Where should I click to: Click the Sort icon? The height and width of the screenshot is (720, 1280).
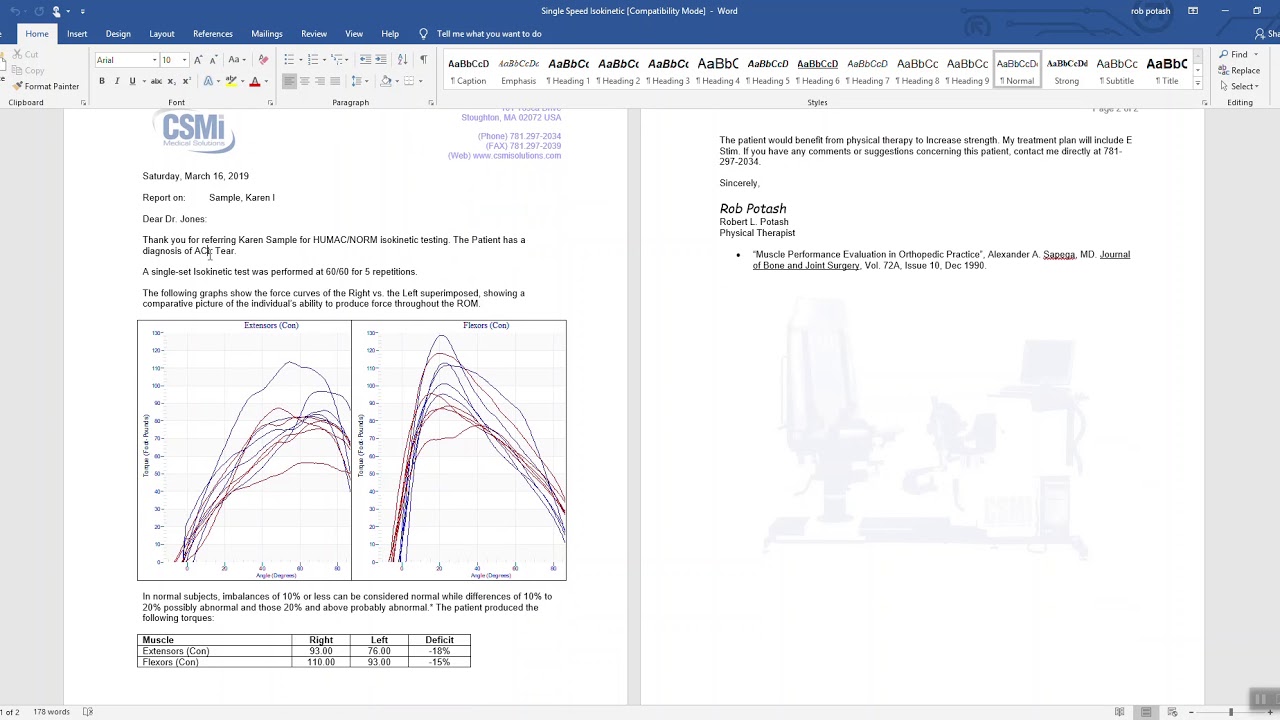402,60
